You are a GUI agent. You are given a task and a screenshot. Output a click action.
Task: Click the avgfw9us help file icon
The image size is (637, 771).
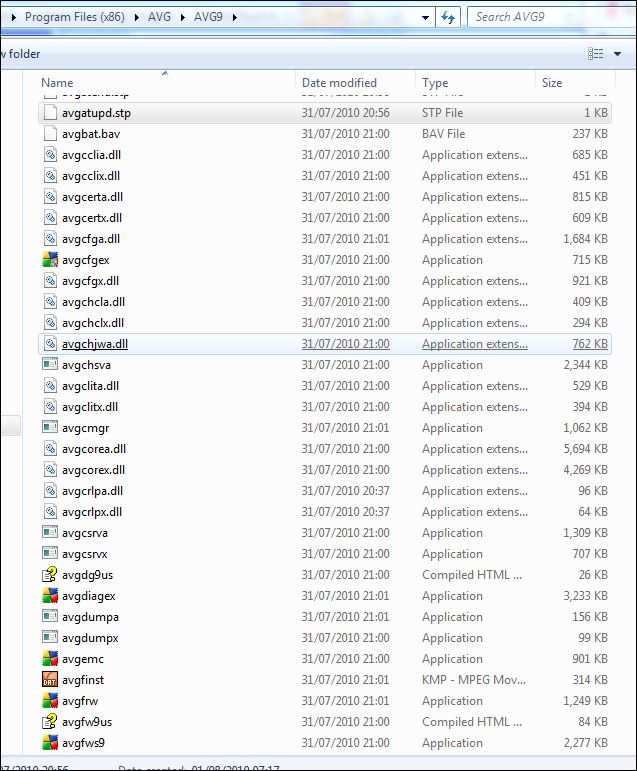coord(50,722)
